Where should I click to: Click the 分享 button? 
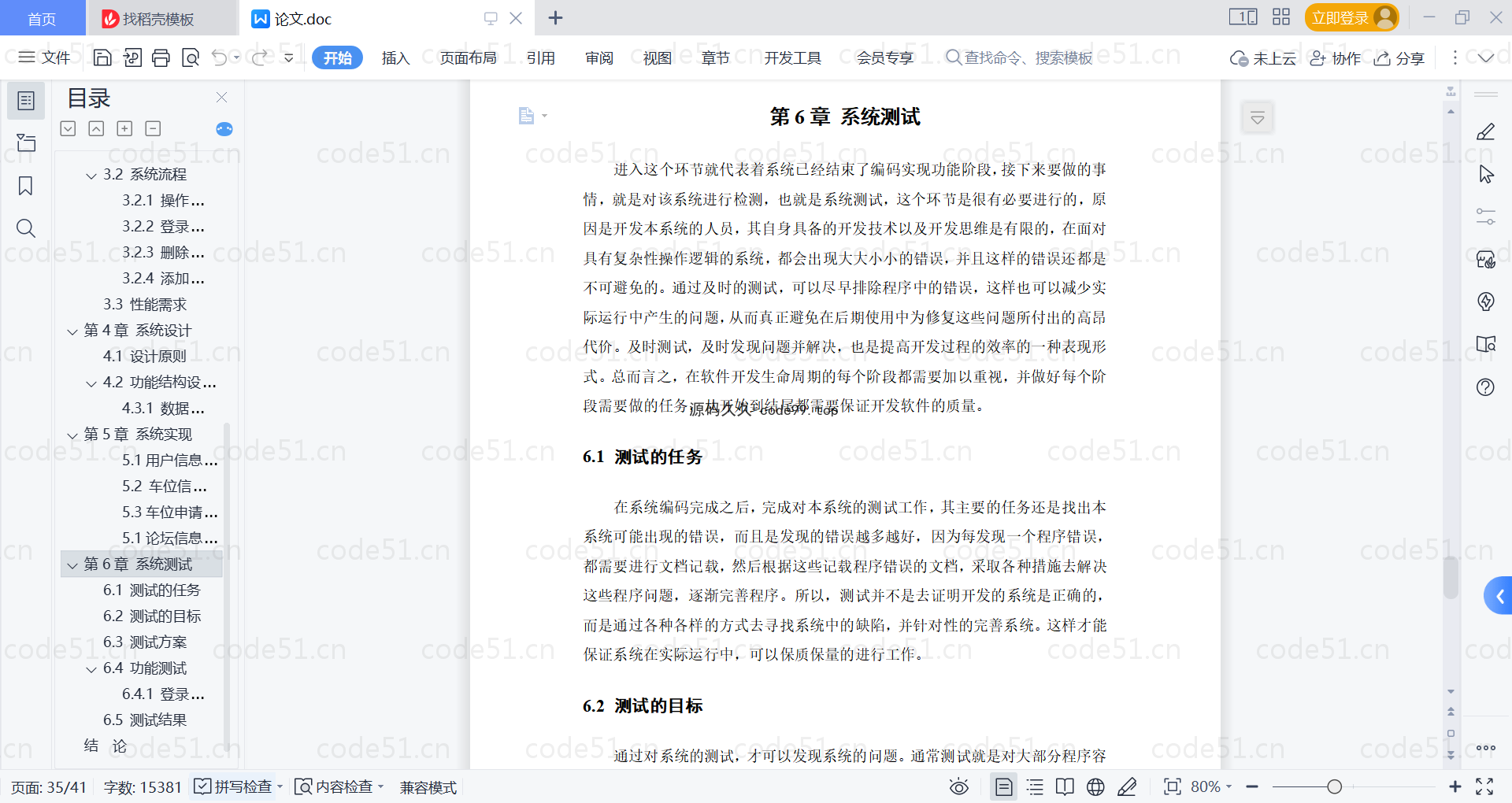point(1399,58)
